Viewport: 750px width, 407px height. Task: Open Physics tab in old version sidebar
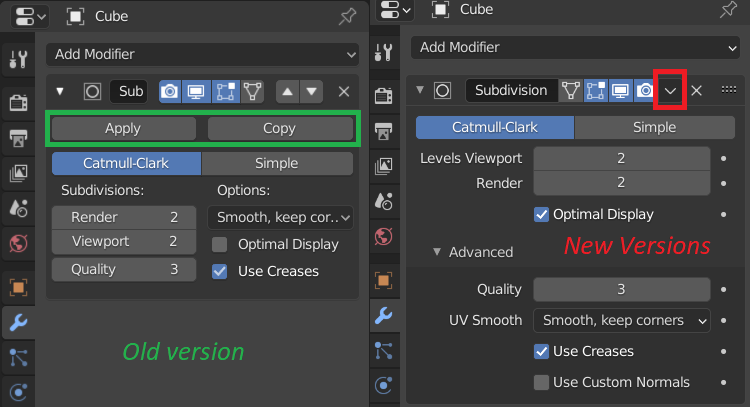coord(18,393)
